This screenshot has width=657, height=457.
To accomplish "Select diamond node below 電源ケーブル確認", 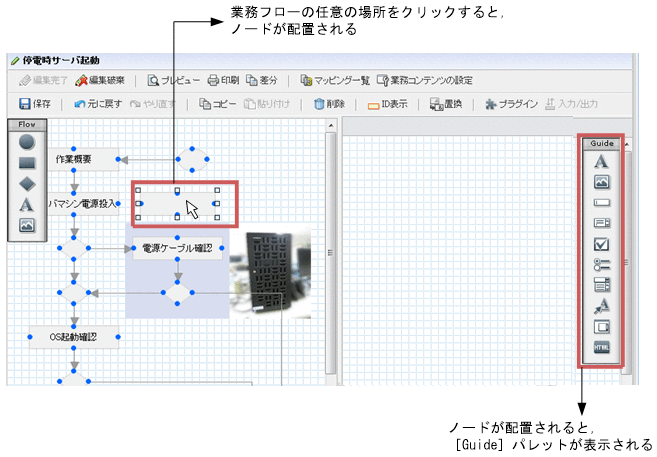I will (x=177, y=293).
